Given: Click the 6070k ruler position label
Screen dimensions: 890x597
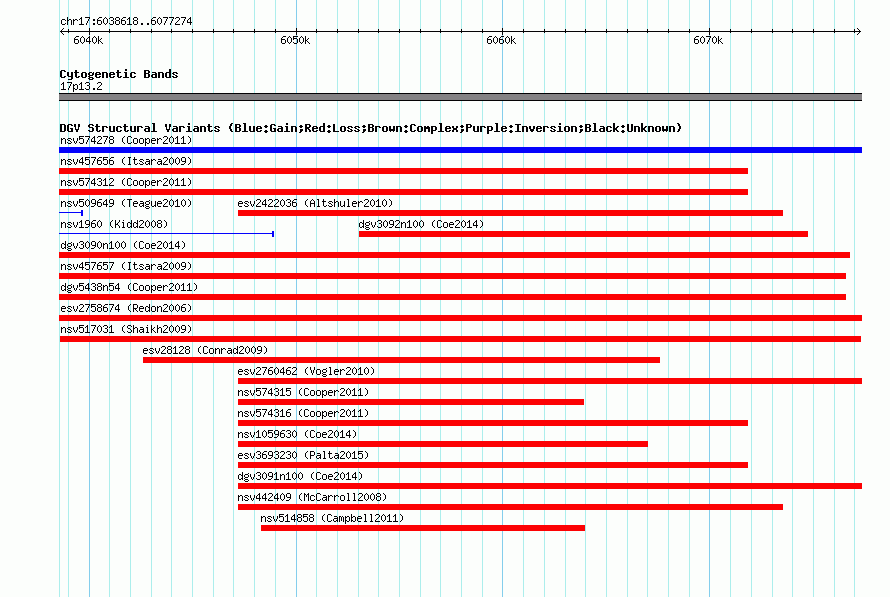Looking at the screenshot, I should point(708,40).
